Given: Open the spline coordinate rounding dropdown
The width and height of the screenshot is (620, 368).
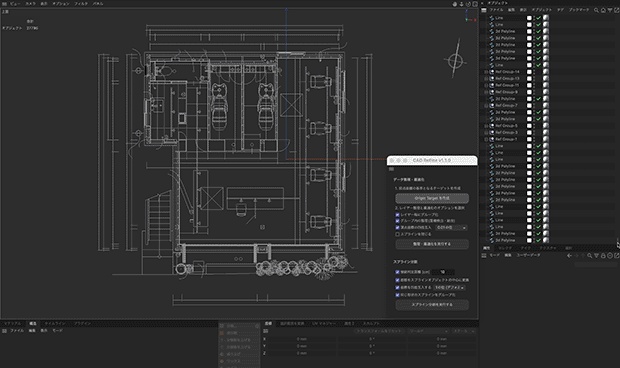Looking at the screenshot, I should [450, 287].
